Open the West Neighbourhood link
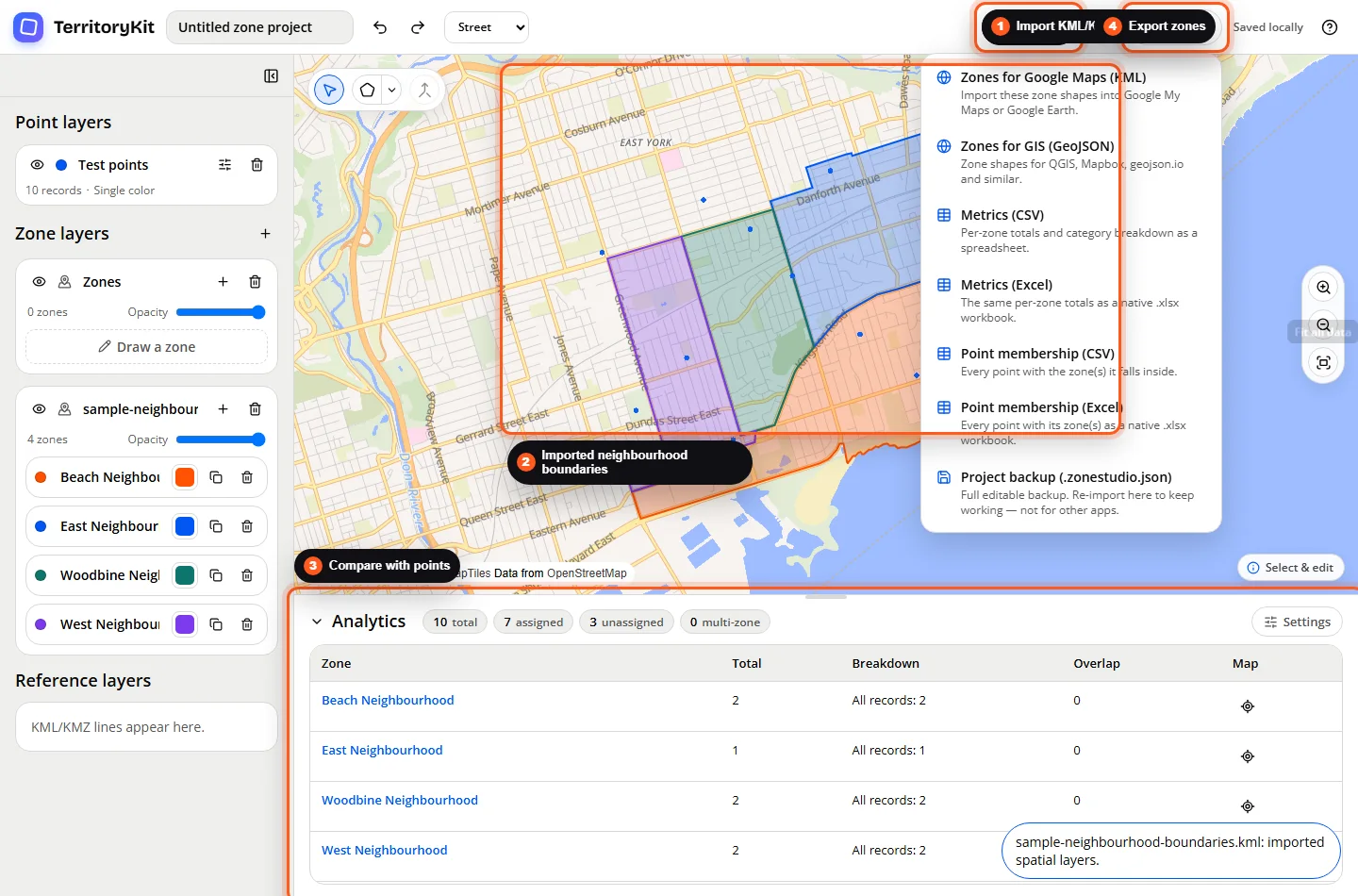1358x896 pixels. (385, 850)
